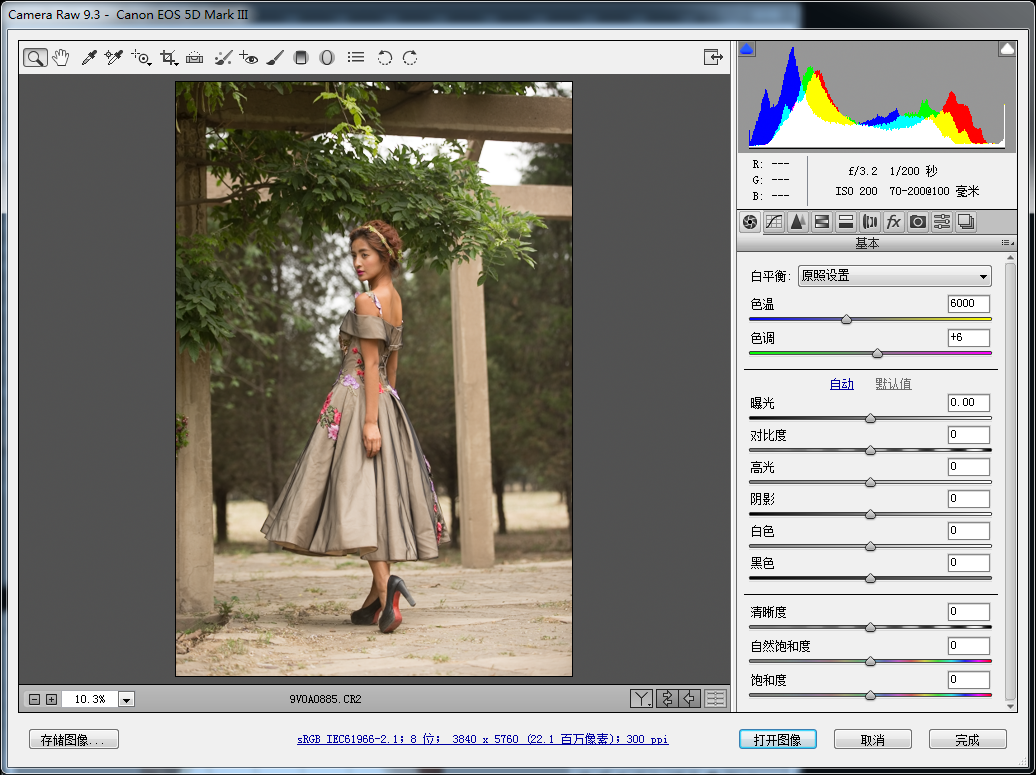Select the Red Eye Removal tool
Screen dimensions: 1036x775
point(248,57)
